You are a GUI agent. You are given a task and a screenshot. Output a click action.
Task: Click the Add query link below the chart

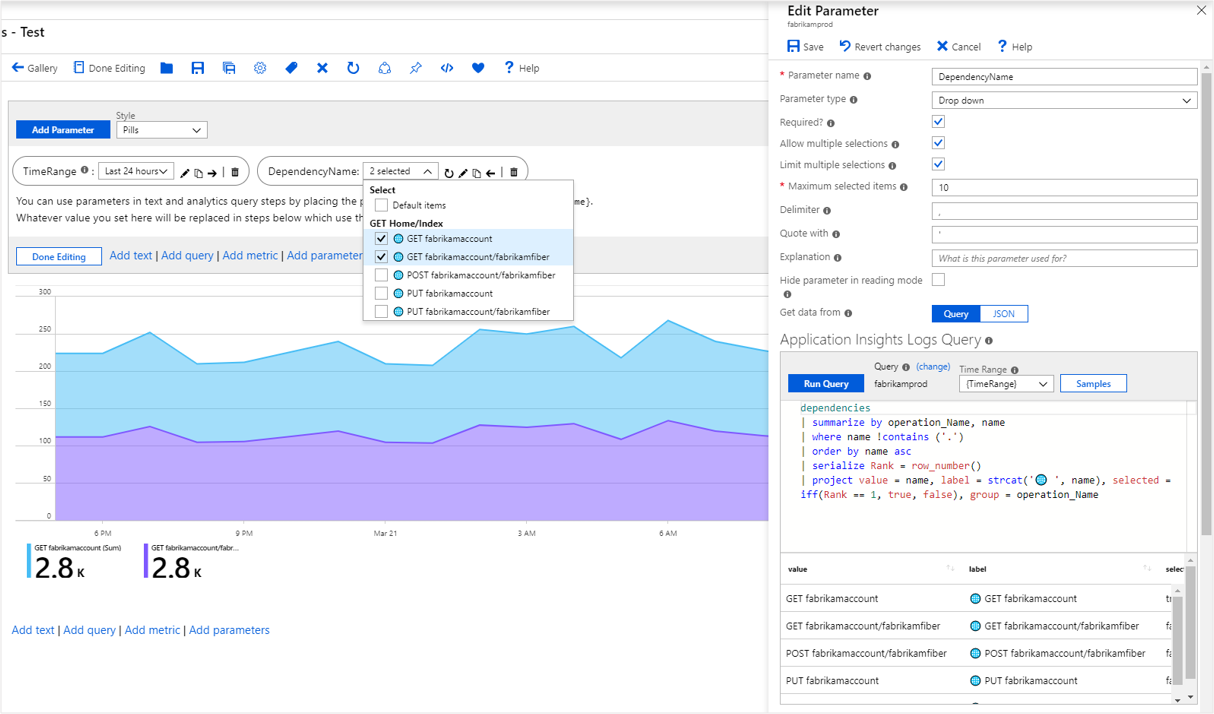coord(89,630)
